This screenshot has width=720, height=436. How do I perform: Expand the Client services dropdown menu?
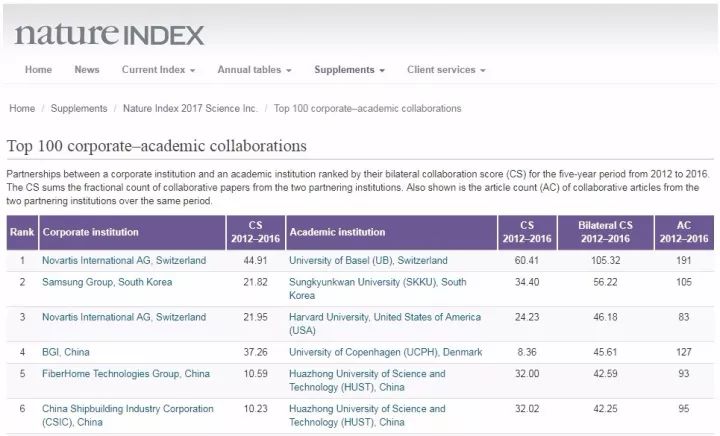(446, 70)
